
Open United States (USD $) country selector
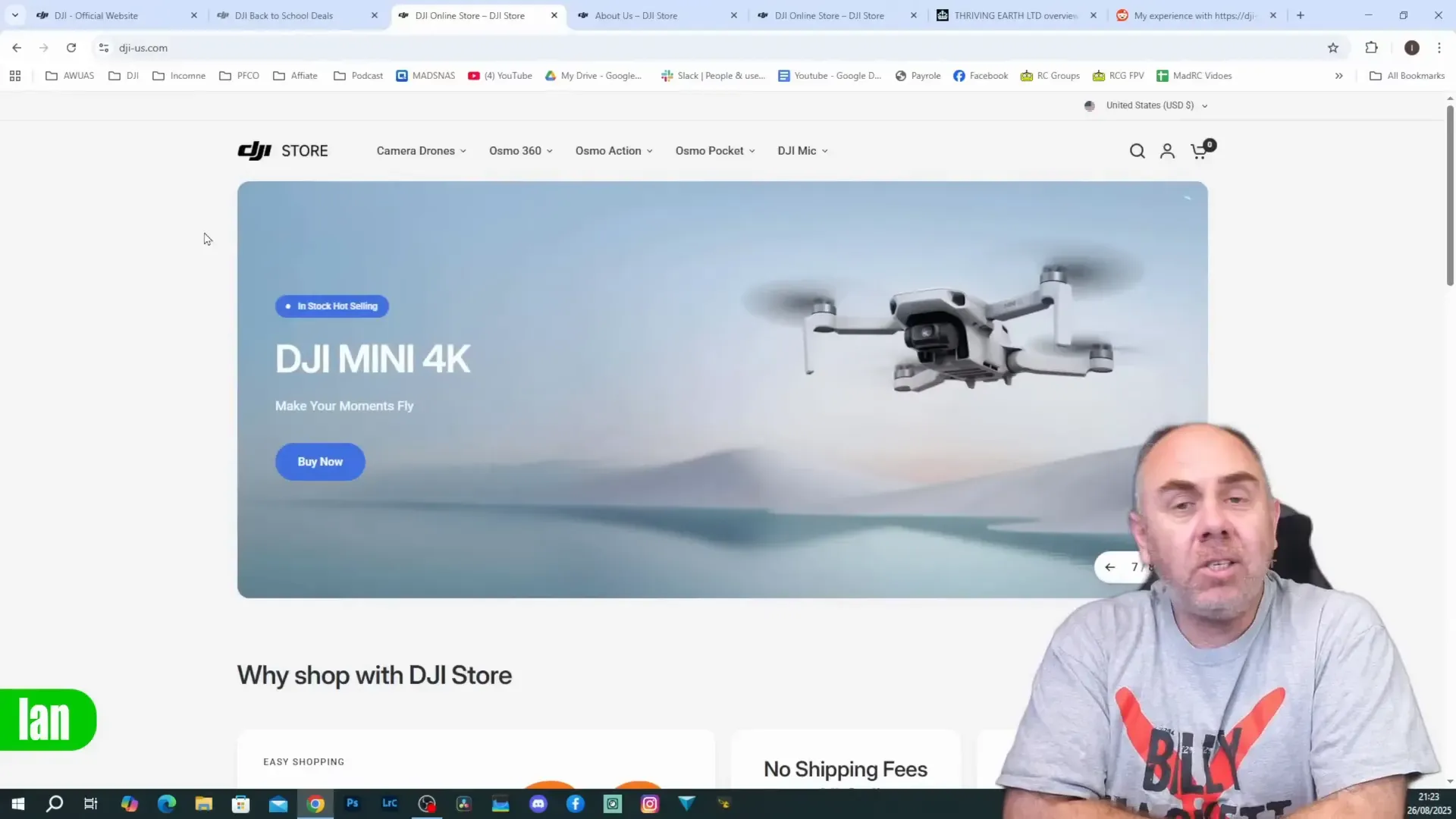(x=1146, y=105)
